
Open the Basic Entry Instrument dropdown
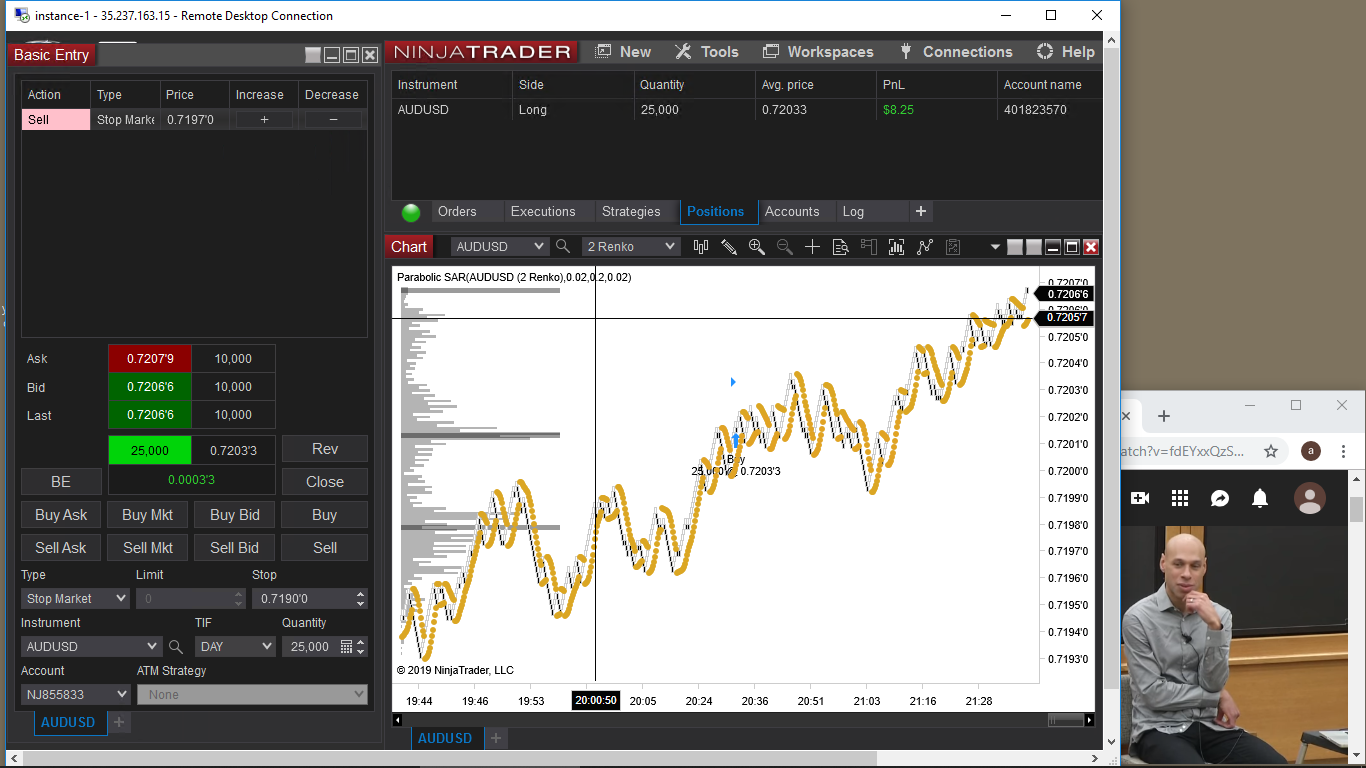(91, 647)
